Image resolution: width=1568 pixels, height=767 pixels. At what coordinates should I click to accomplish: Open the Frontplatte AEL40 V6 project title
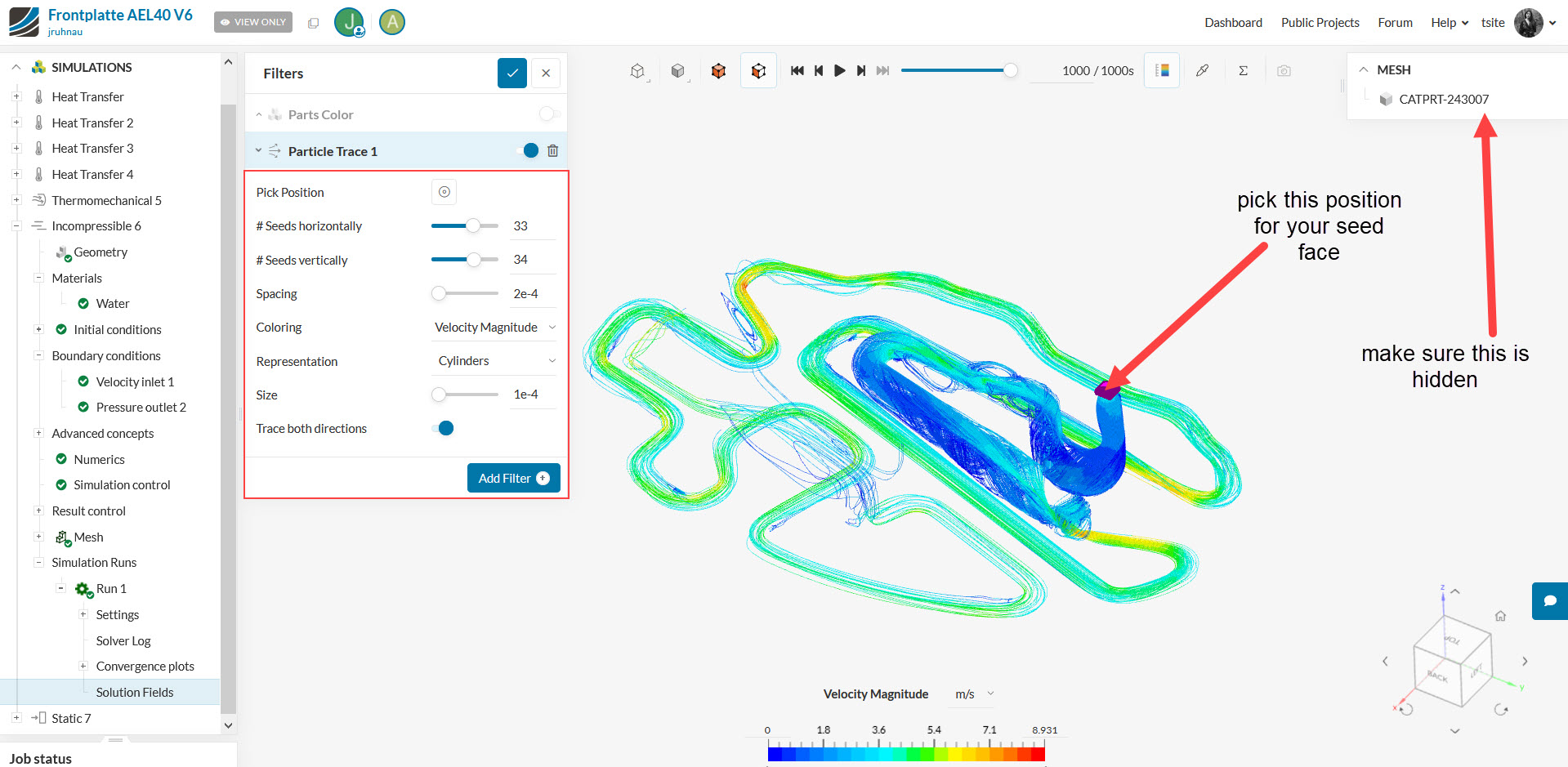(x=120, y=16)
